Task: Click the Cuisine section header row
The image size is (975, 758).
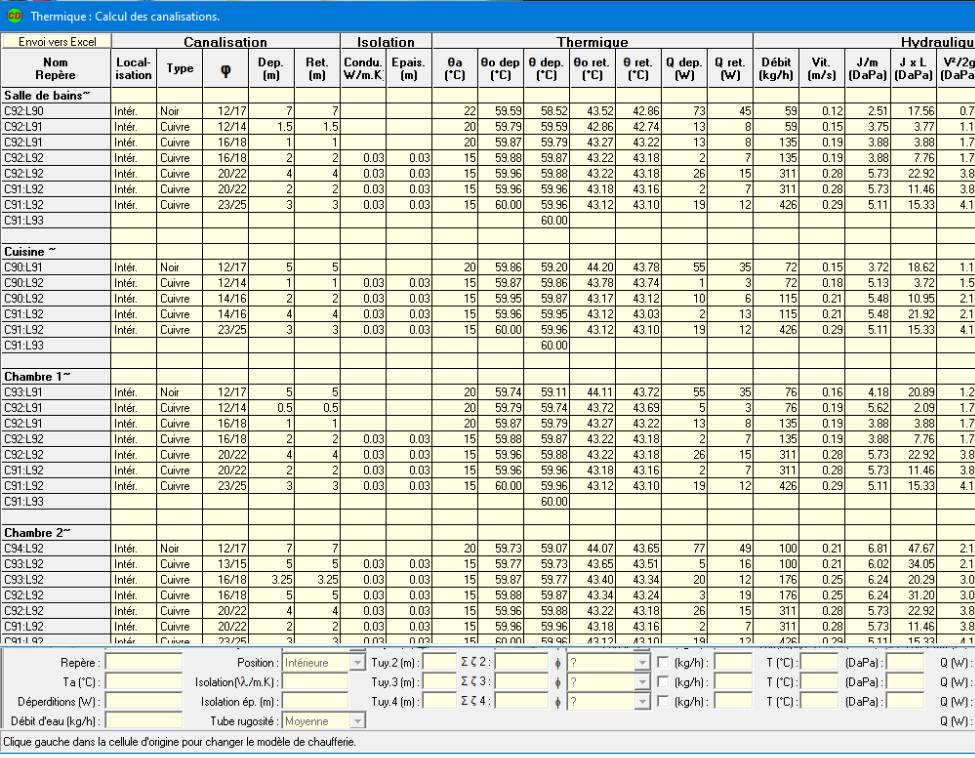Action: click(55, 223)
